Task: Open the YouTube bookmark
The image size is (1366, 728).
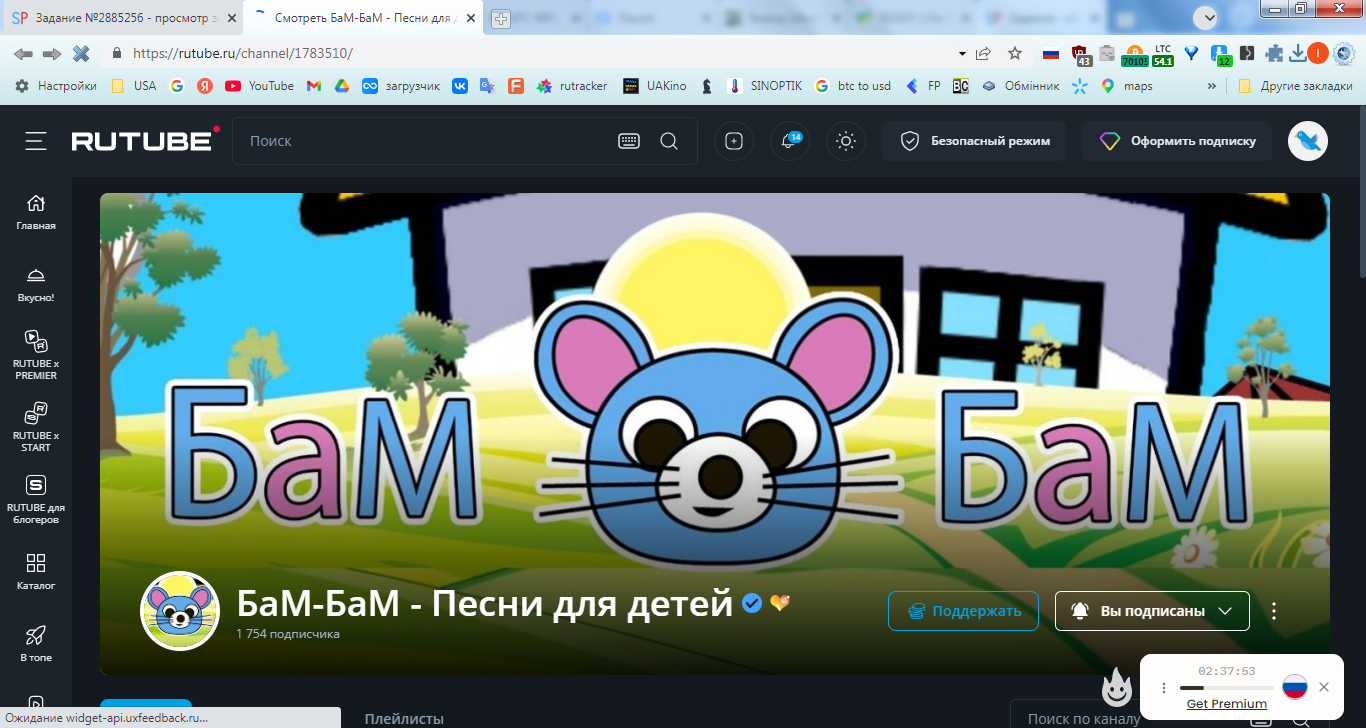Action: click(x=260, y=86)
